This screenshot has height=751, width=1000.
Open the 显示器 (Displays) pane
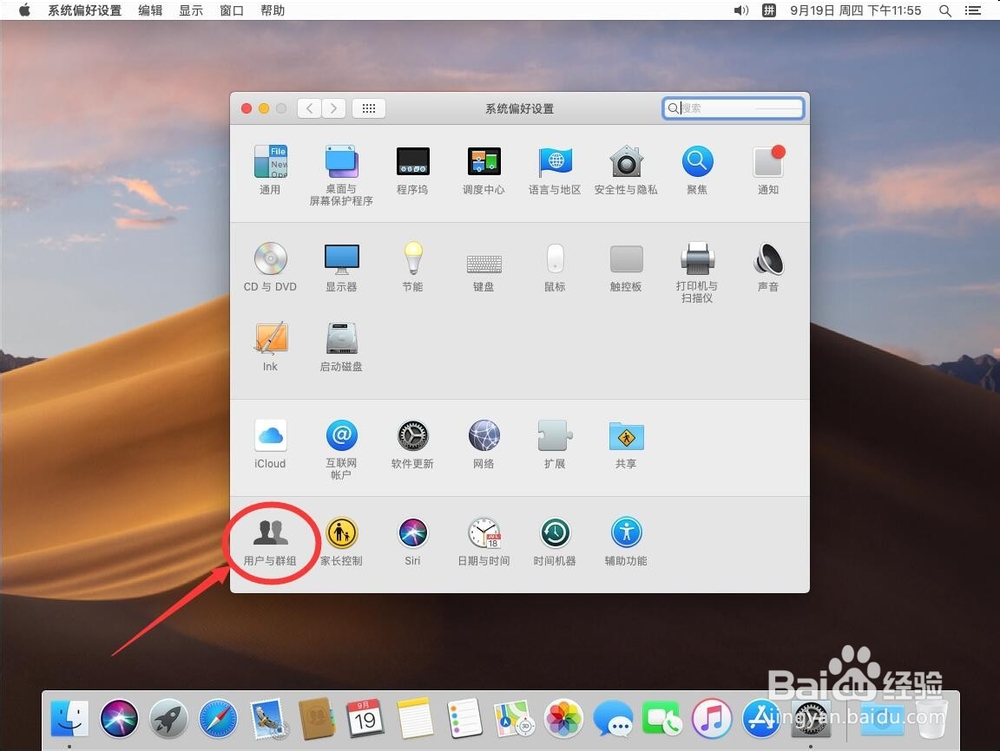click(341, 266)
